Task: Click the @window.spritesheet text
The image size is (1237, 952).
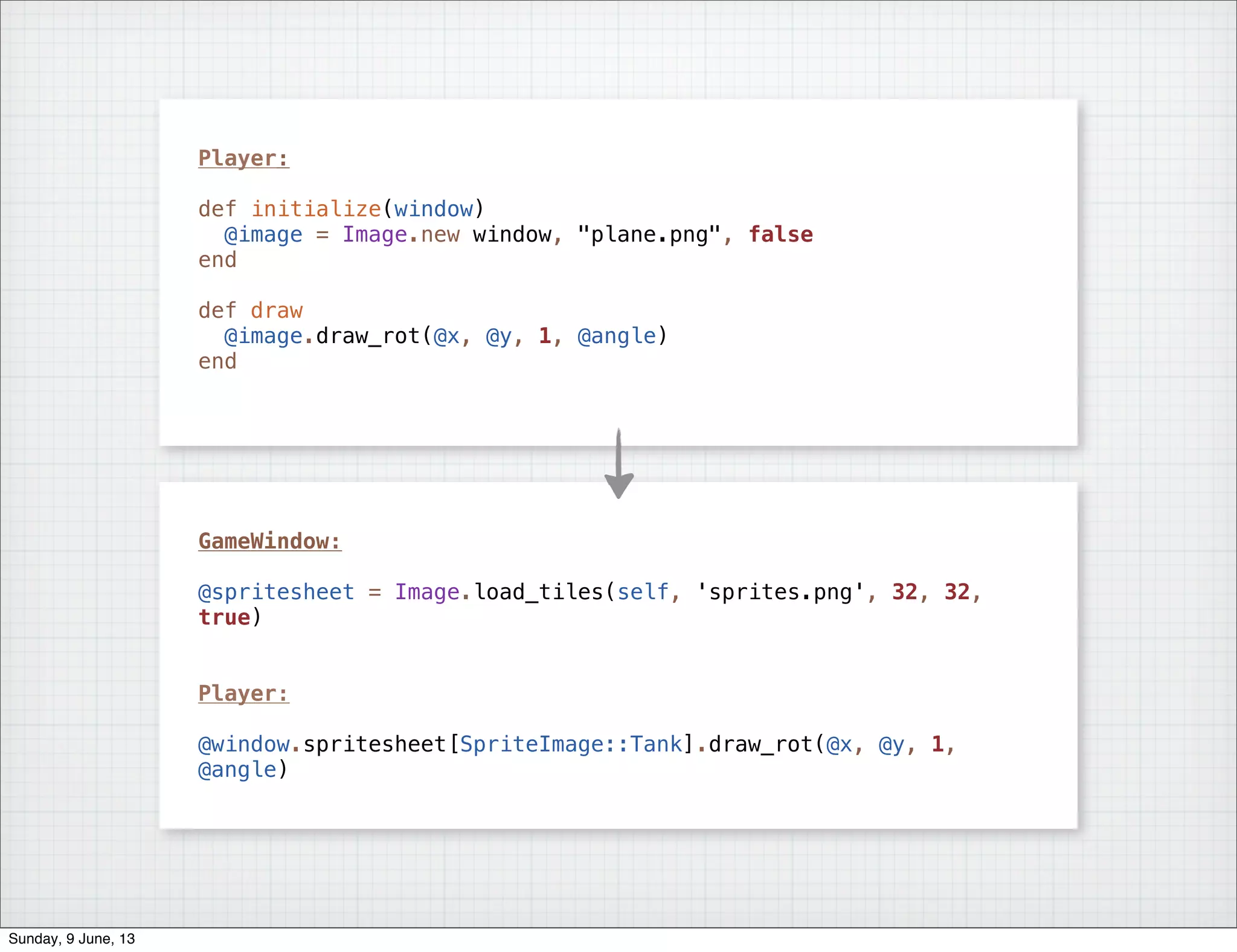Action: [x=322, y=744]
